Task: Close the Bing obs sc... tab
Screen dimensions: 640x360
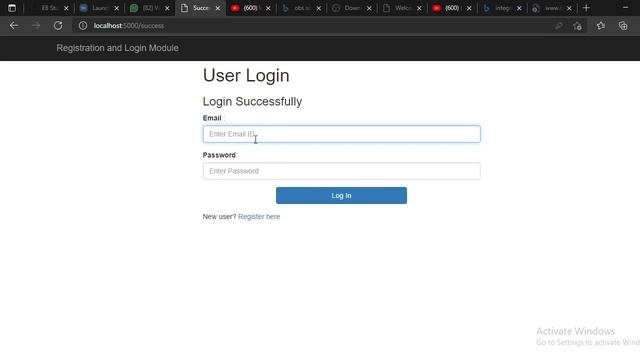Action: pyautogui.click(x=319, y=8)
